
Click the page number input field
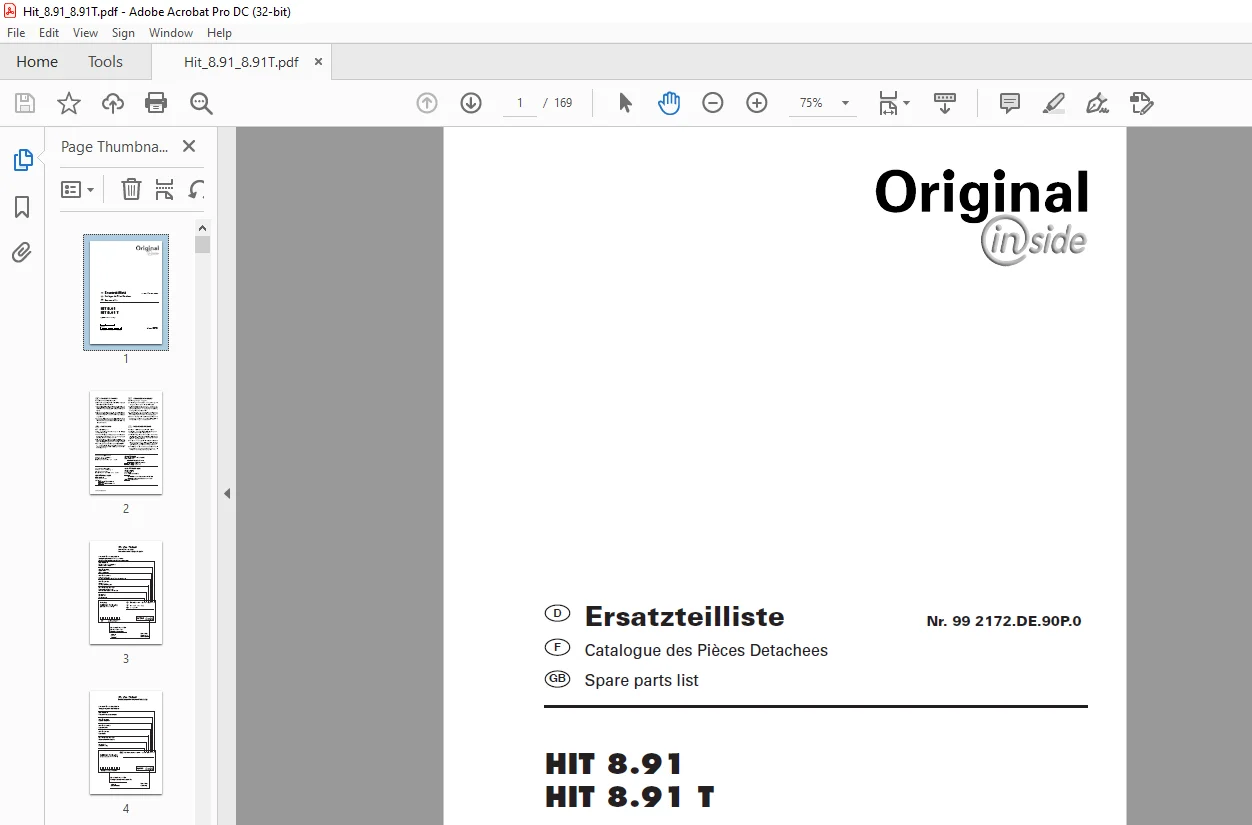[520, 103]
